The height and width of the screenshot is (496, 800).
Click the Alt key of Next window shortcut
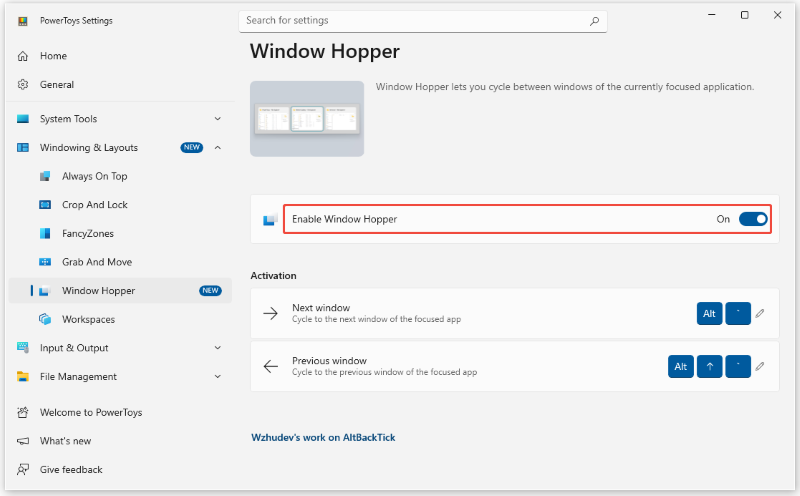pyautogui.click(x=709, y=313)
